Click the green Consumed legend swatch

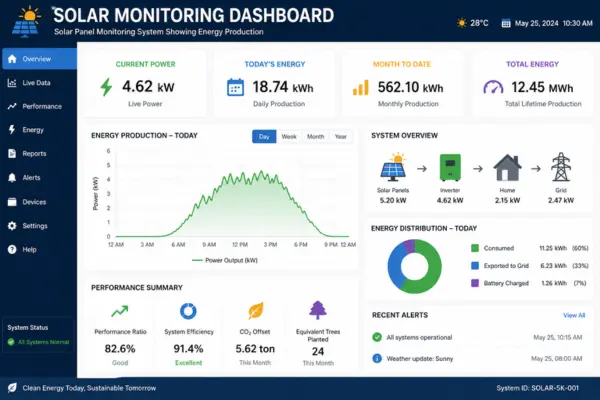coord(475,248)
